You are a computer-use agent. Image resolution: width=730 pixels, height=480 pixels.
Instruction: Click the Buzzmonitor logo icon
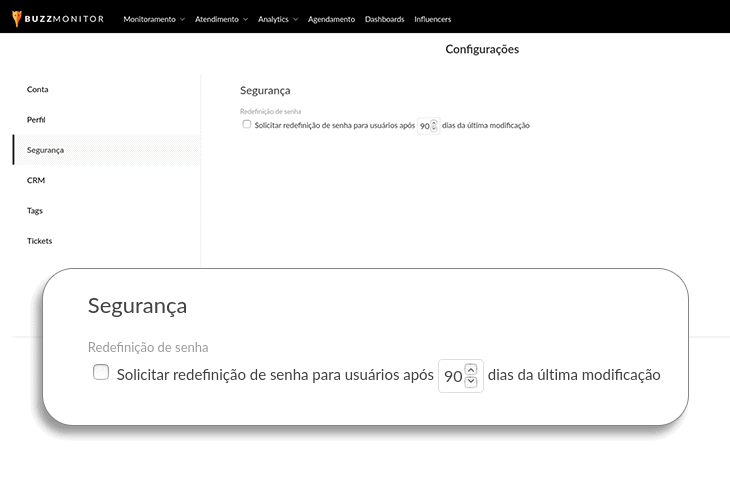coord(17,18)
